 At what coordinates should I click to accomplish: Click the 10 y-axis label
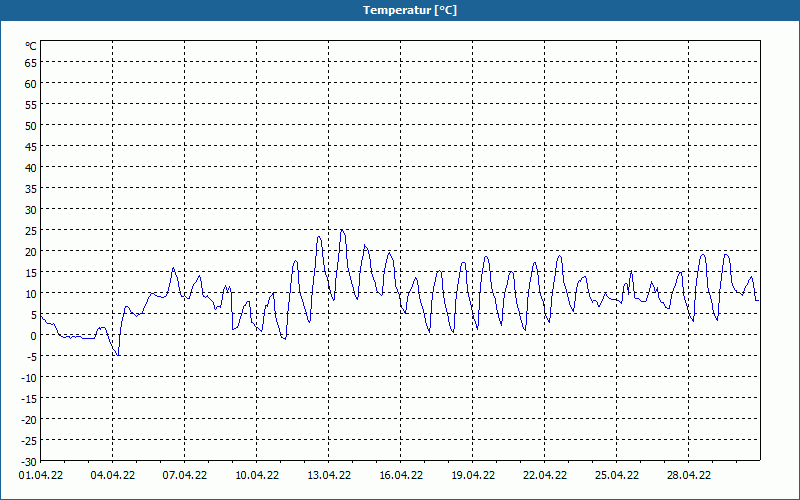click(31, 294)
